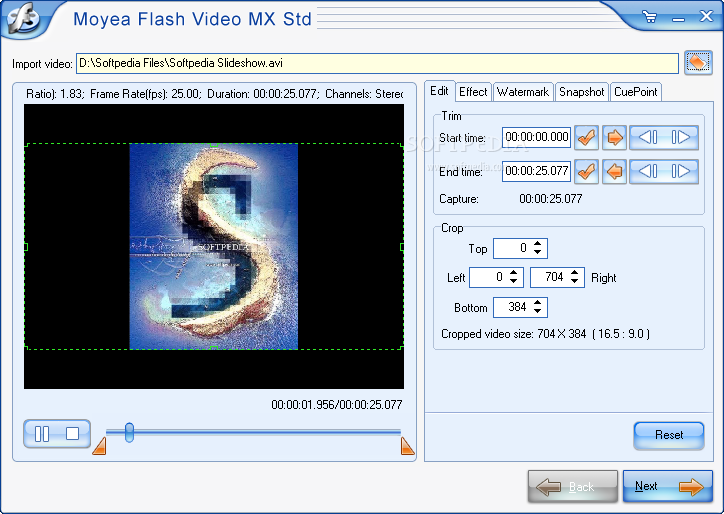Click the Reset button

click(x=669, y=435)
